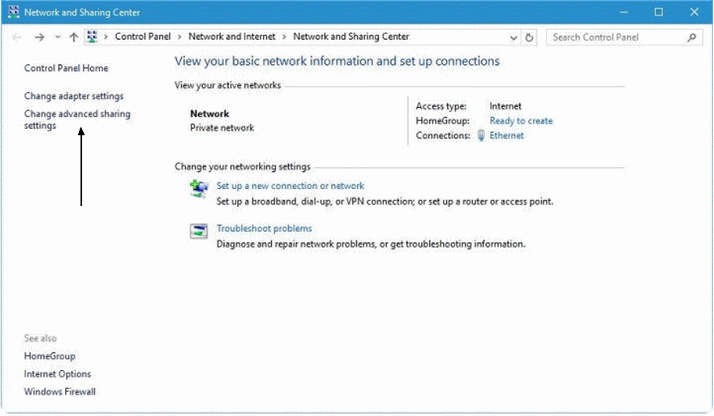Image resolution: width=714 pixels, height=416 pixels.
Task: Refresh the Network and Sharing Center page
Action: 529,37
